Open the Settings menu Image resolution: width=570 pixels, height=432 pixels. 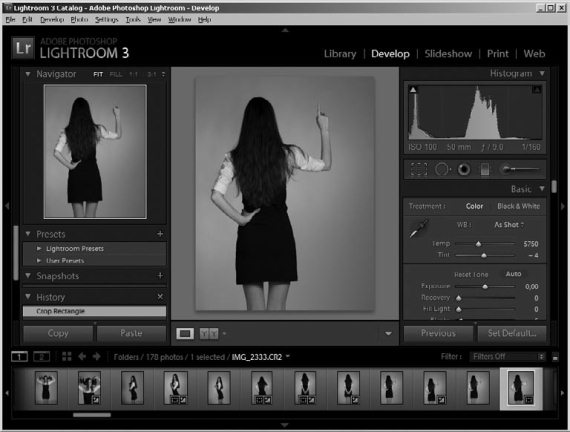pyautogui.click(x=107, y=20)
